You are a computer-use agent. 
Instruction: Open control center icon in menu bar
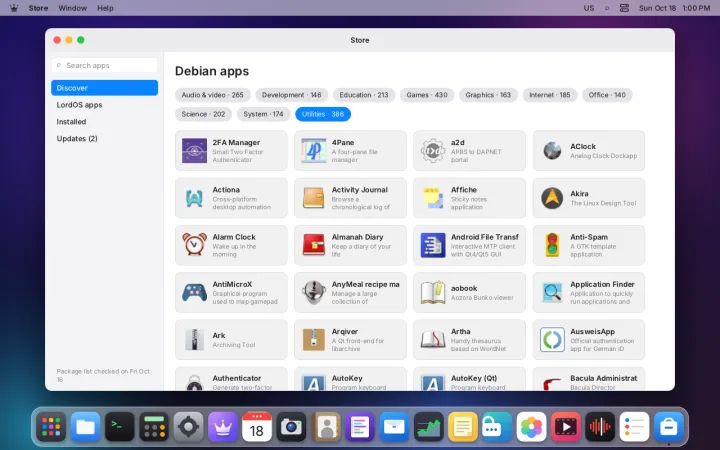tap(624, 8)
